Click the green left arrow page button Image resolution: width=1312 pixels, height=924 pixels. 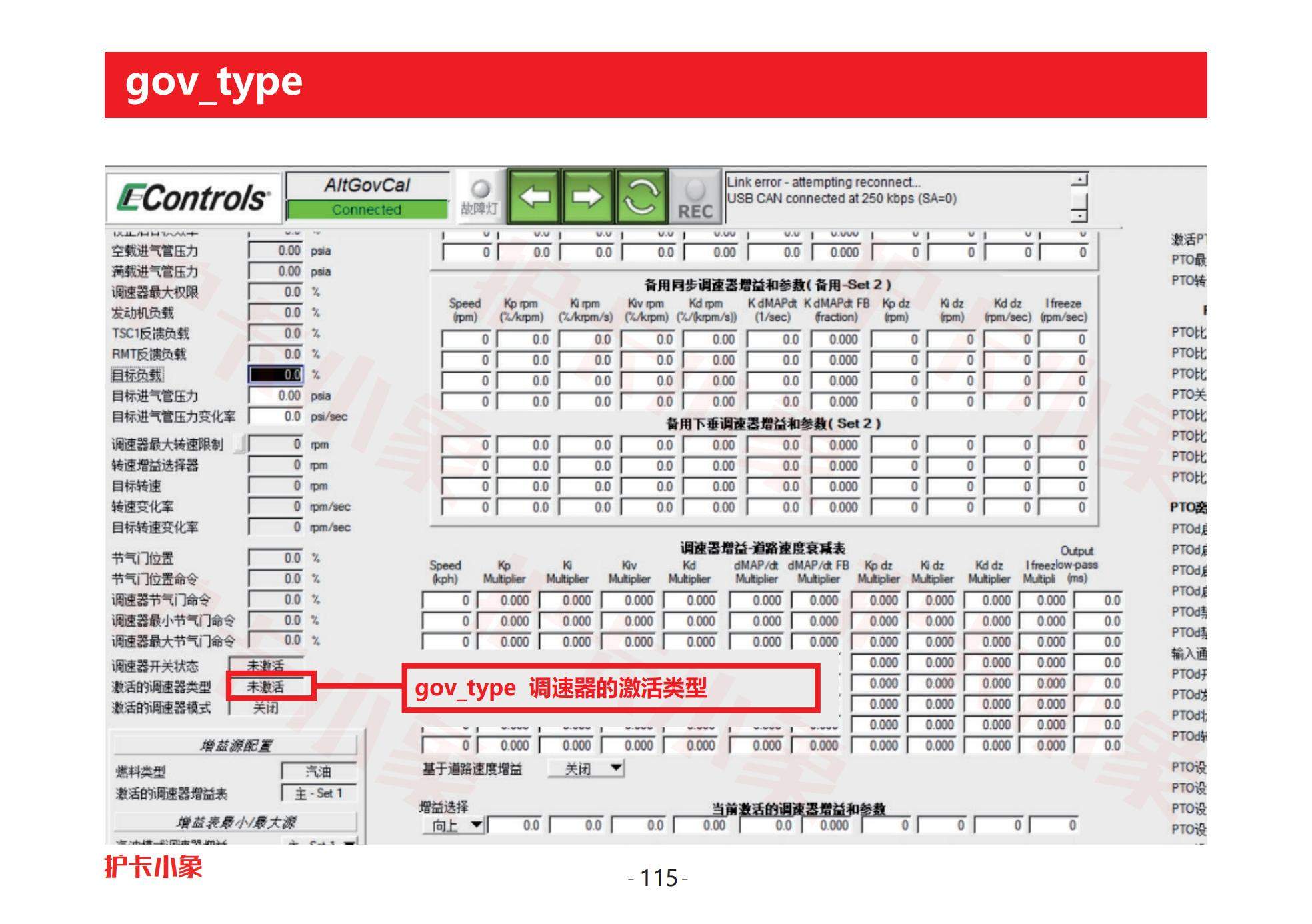[x=534, y=196]
